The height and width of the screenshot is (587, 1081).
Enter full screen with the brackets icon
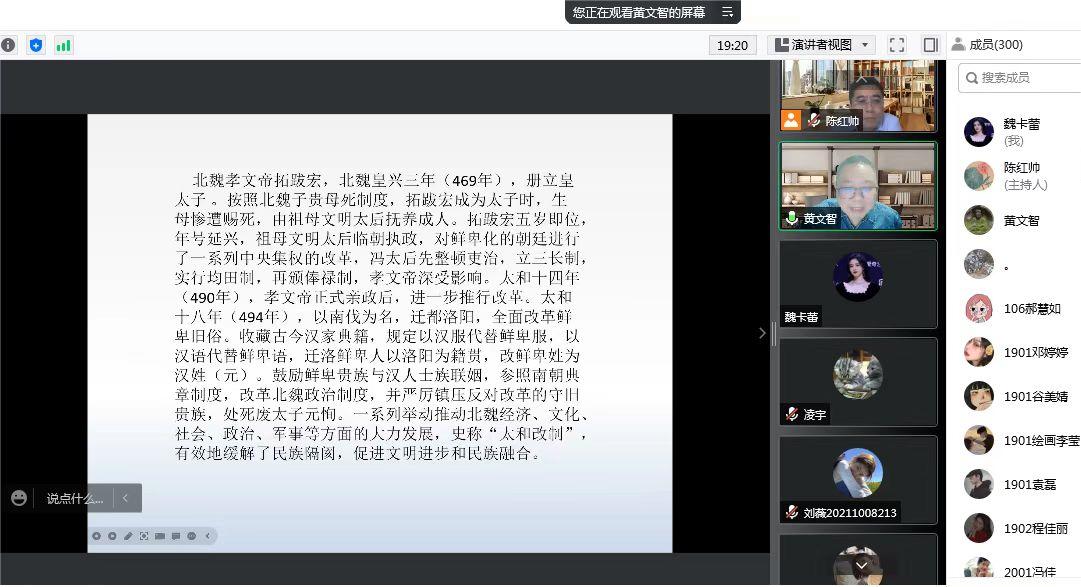point(897,45)
